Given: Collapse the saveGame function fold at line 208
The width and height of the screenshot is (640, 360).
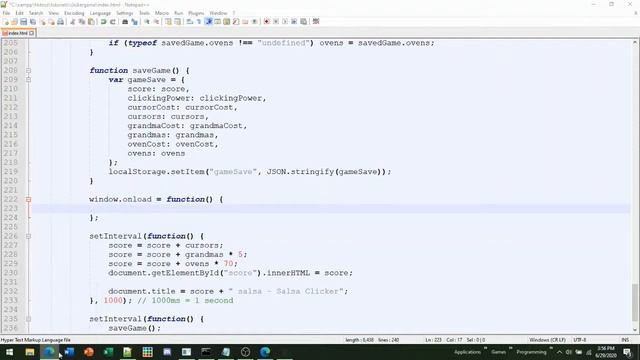Looking at the screenshot, I should pos(28,71).
